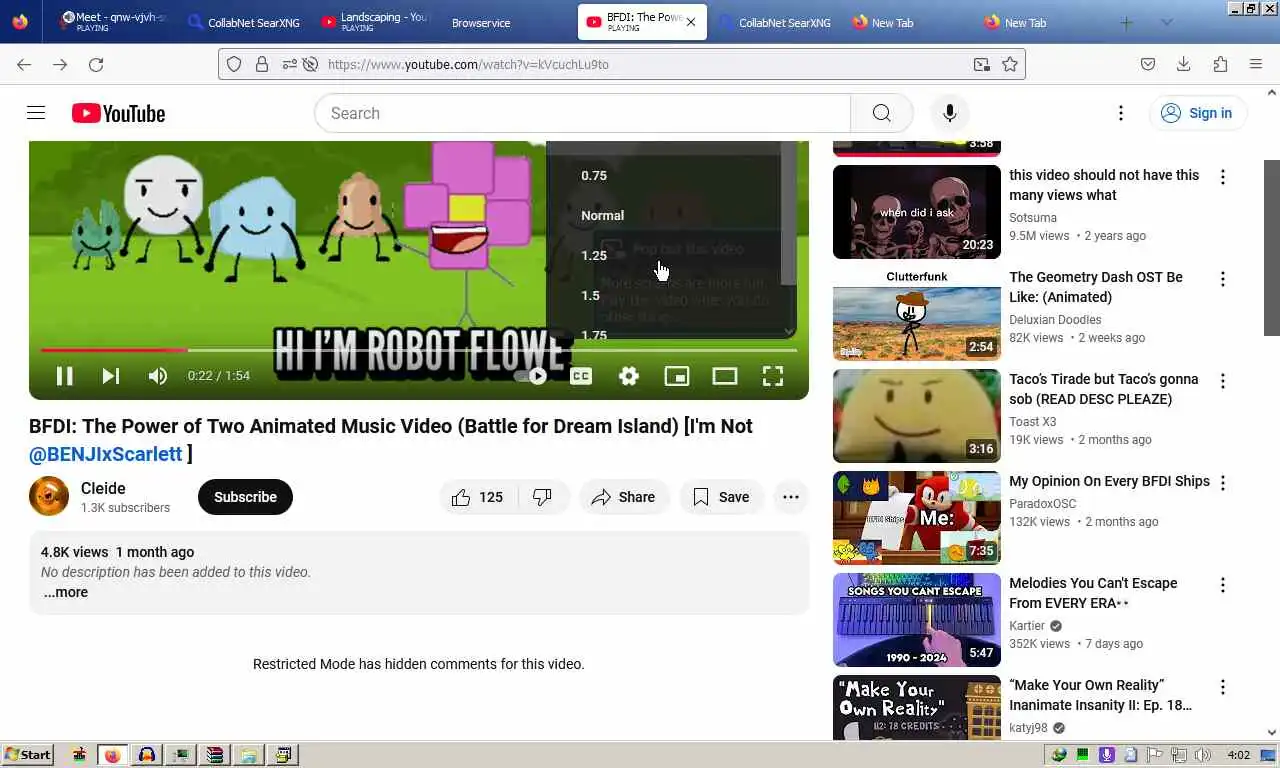Reload the current page

(x=96, y=64)
